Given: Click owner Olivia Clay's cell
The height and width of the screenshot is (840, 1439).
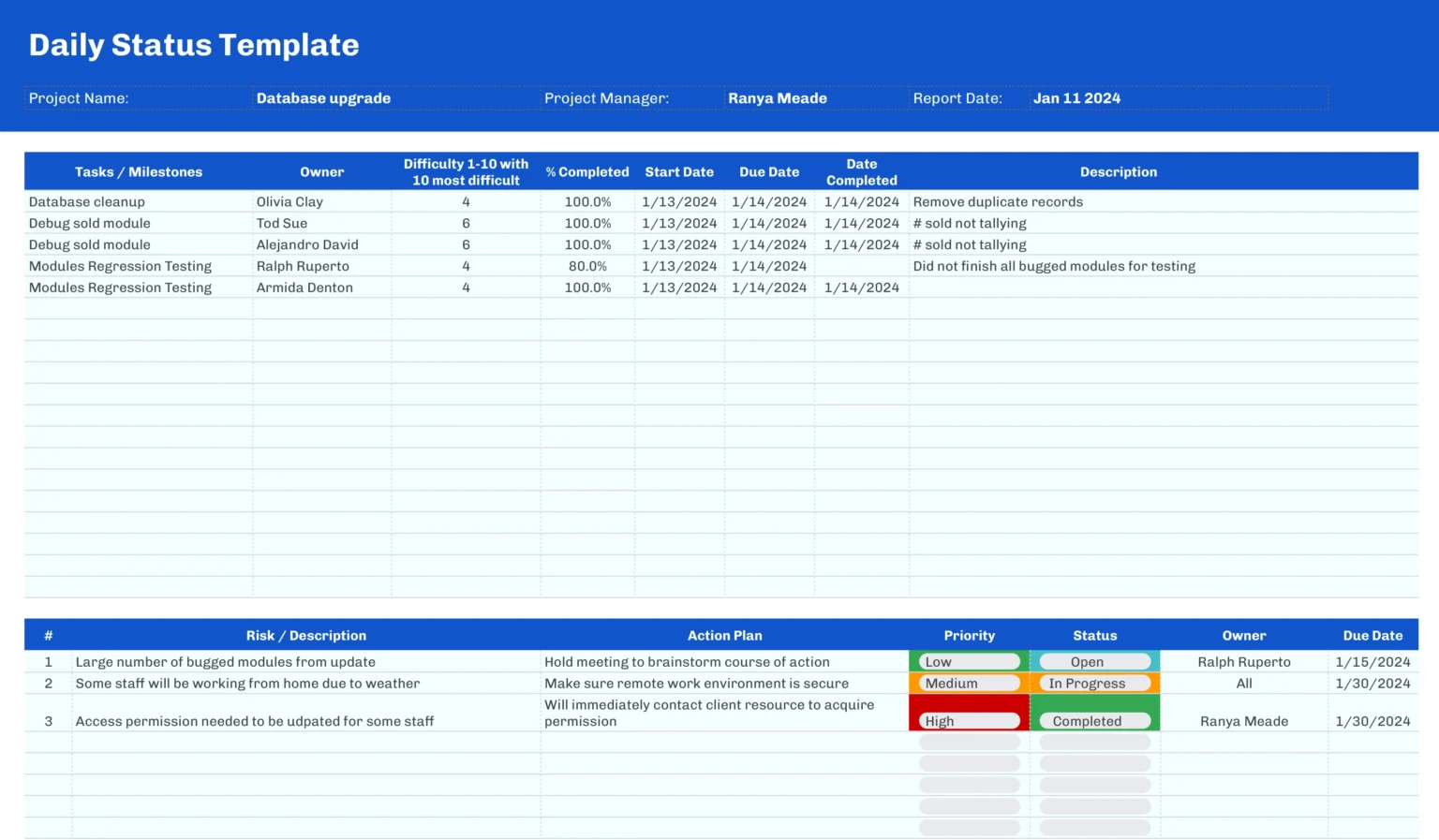Looking at the screenshot, I should coord(289,201).
